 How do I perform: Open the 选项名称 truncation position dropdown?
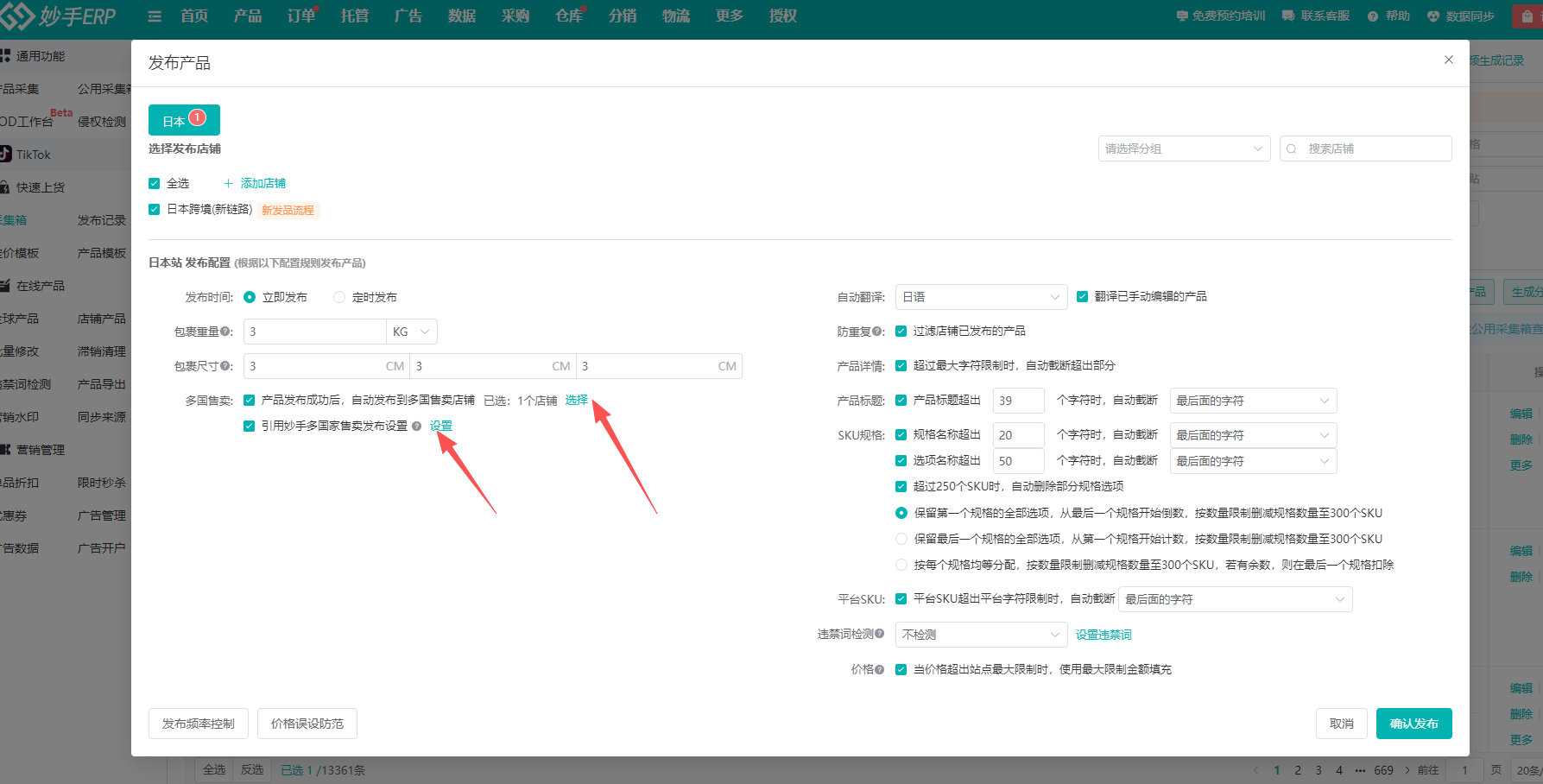1253,461
